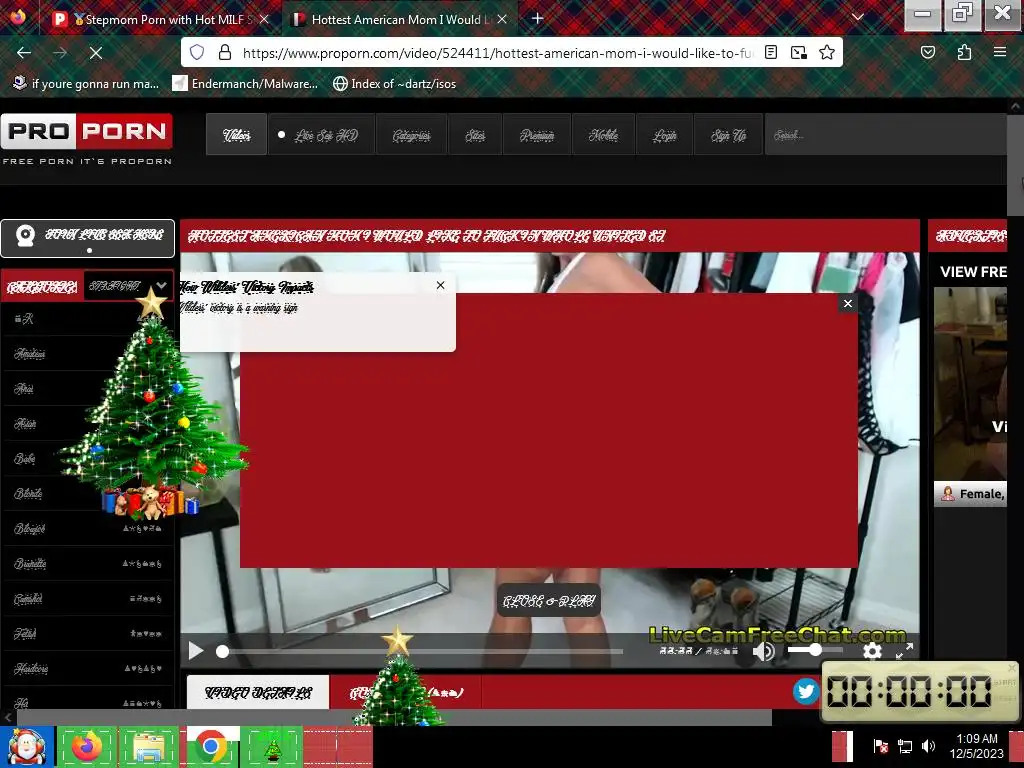Open video player settings gear
1024x768 pixels.
[872, 651]
